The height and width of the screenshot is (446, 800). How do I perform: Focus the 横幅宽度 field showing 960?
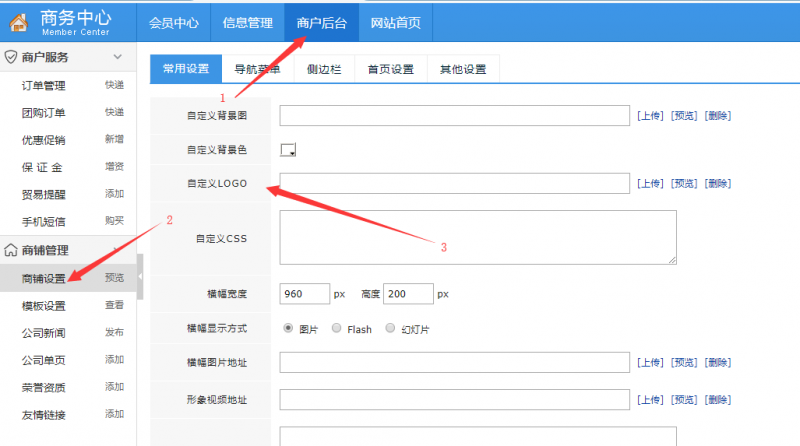(x=305, y=294)
